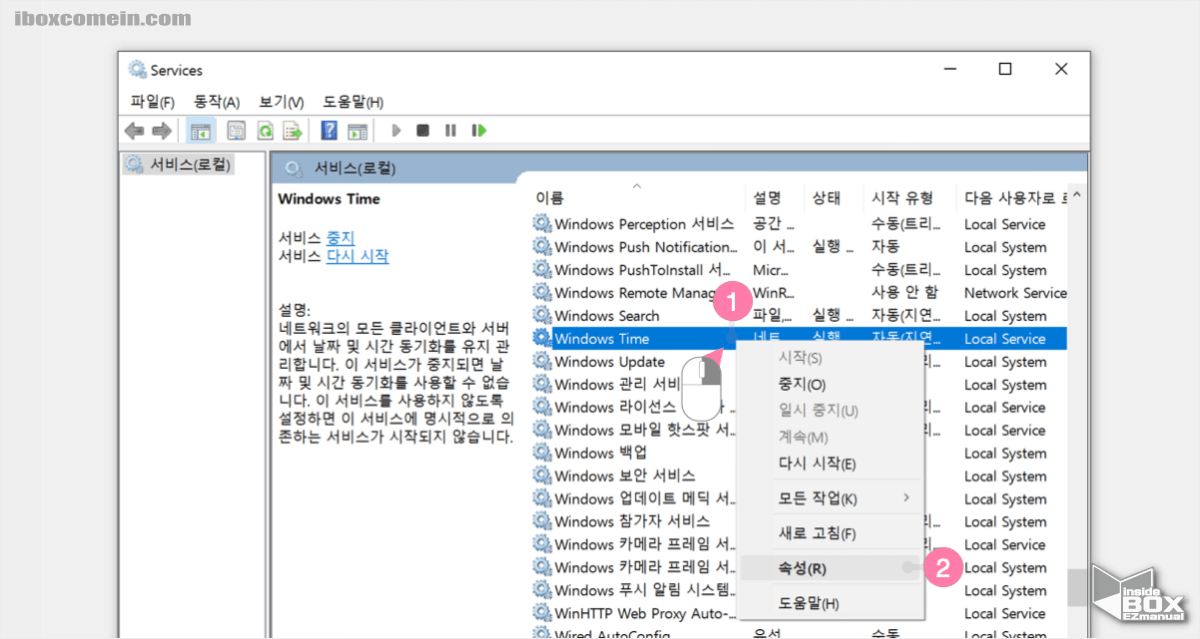Start the service using the play toolbar icon
This screenshot has width=1200, height=639.
coord(395,130)
